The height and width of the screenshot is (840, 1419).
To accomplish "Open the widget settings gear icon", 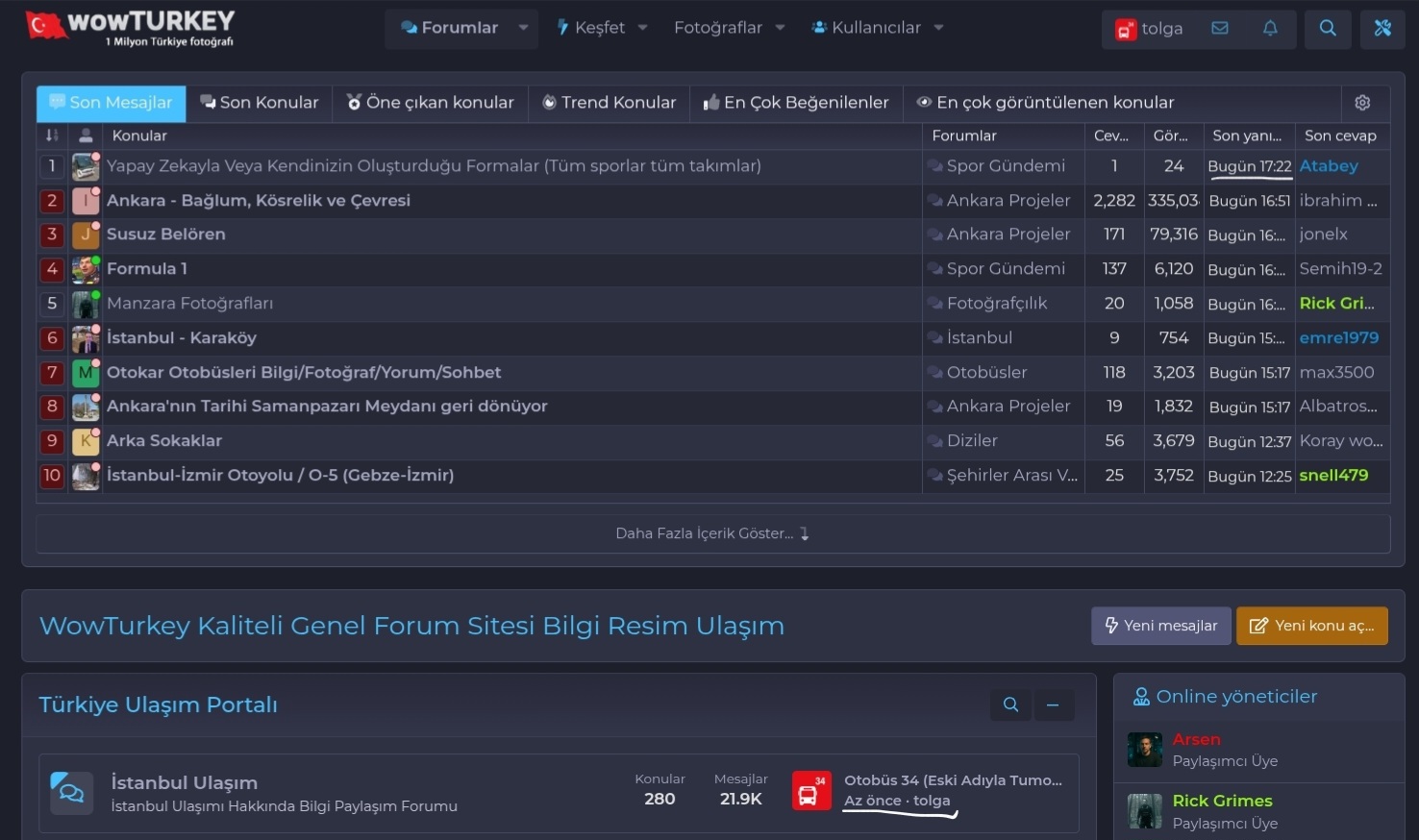I will point(1362,103).
